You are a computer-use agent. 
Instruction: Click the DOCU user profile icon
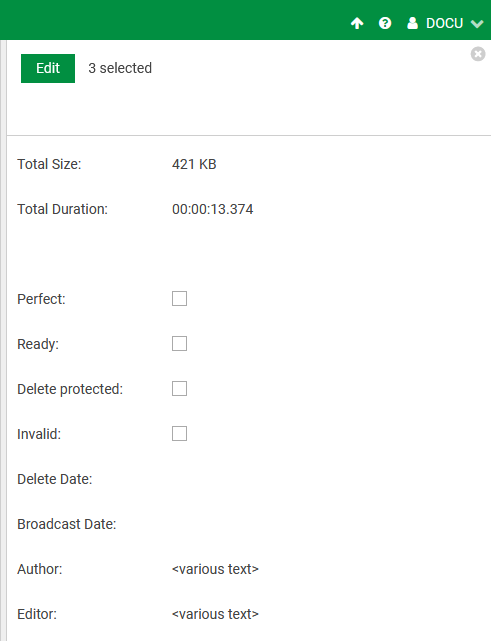413,23
